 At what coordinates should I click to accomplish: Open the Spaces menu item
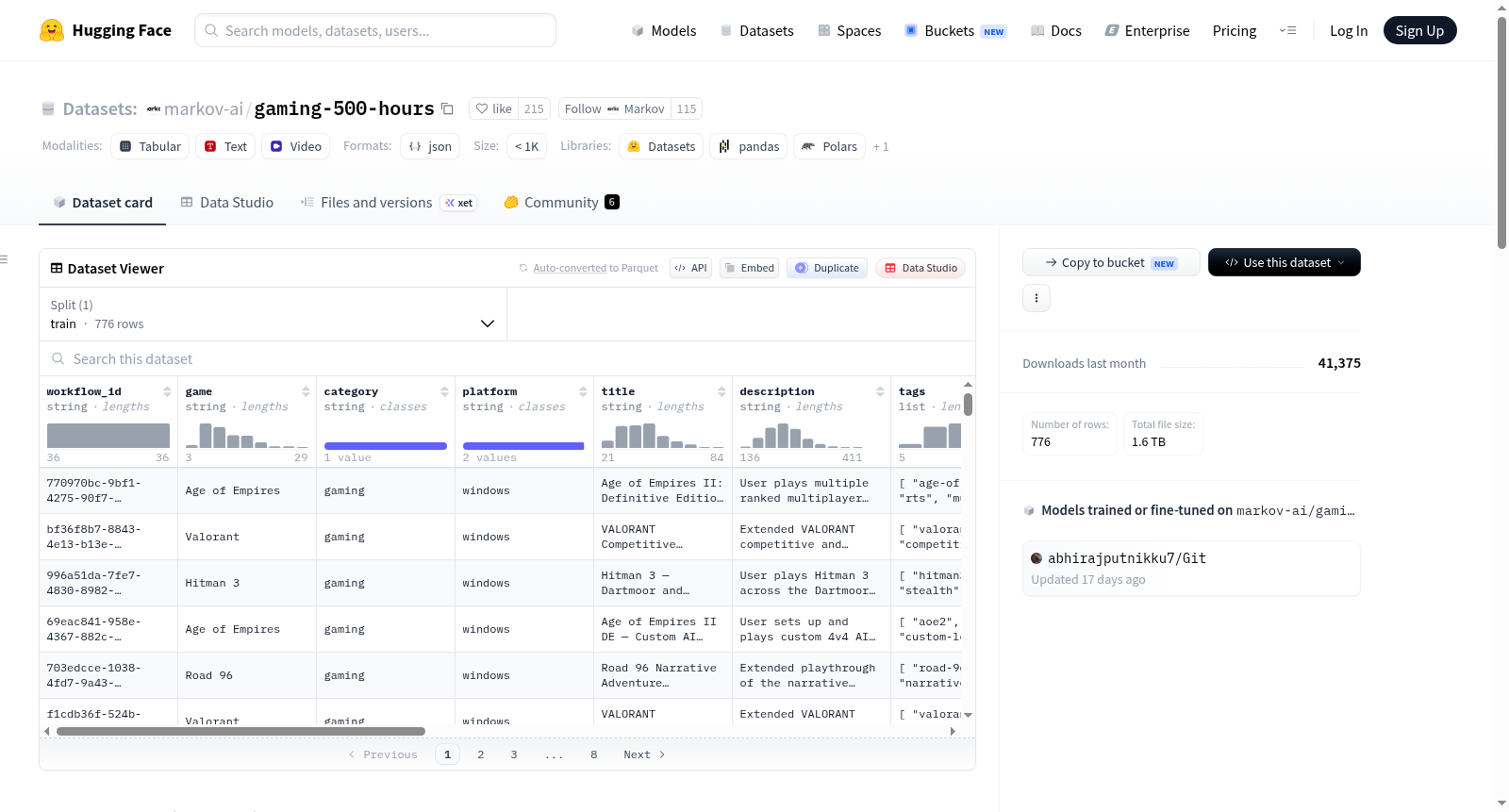(x=849, y=30)
